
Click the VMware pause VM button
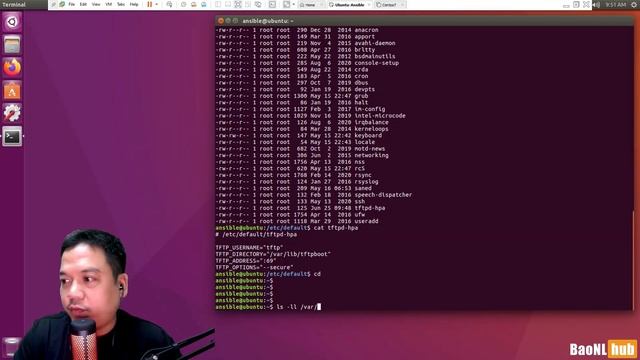149,4
